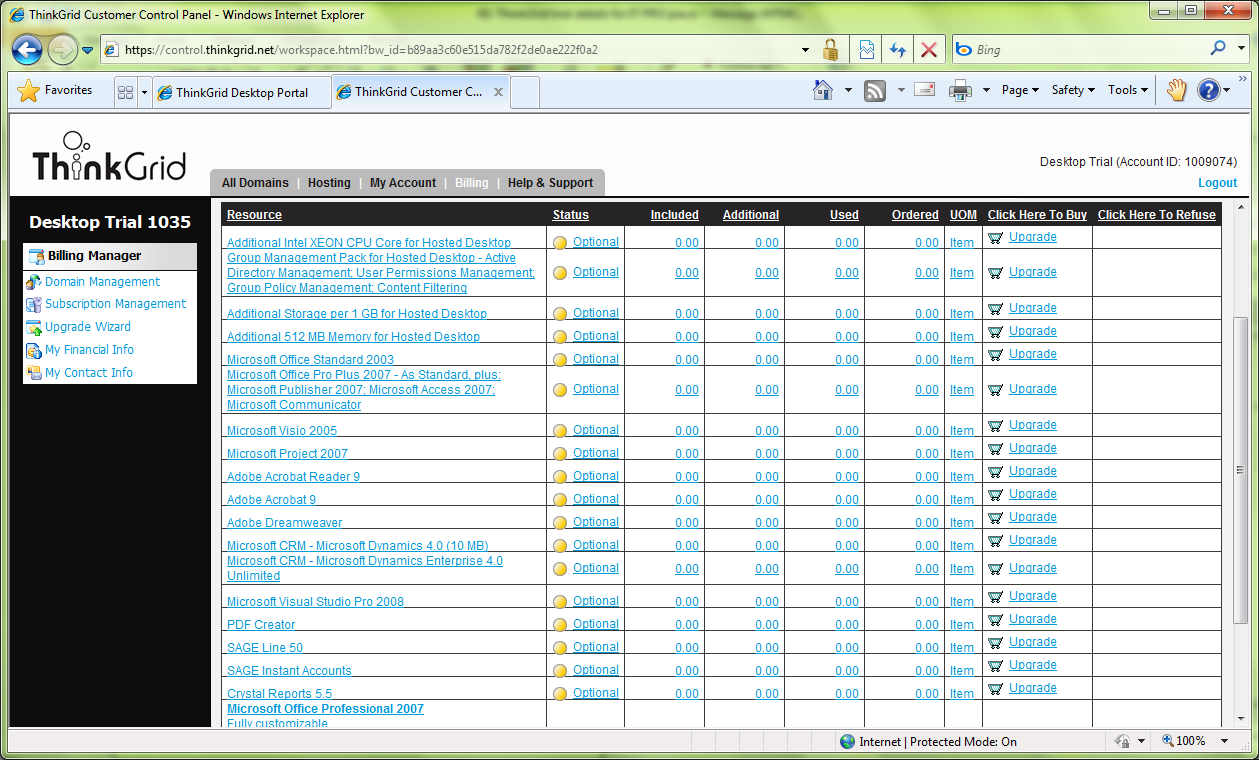
Task: Click My Financial Info sidebar icon
Action: click(x=35, y=351)
